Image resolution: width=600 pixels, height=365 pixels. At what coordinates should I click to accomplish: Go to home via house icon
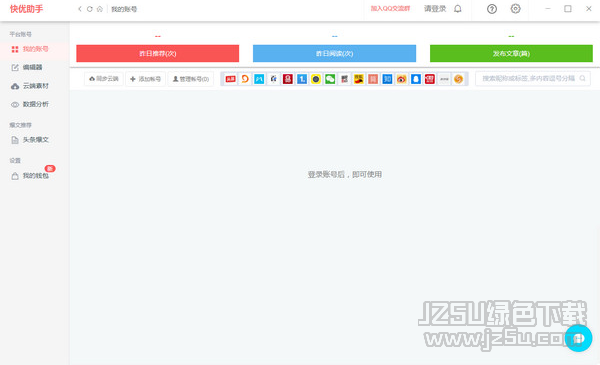[99, 9]
